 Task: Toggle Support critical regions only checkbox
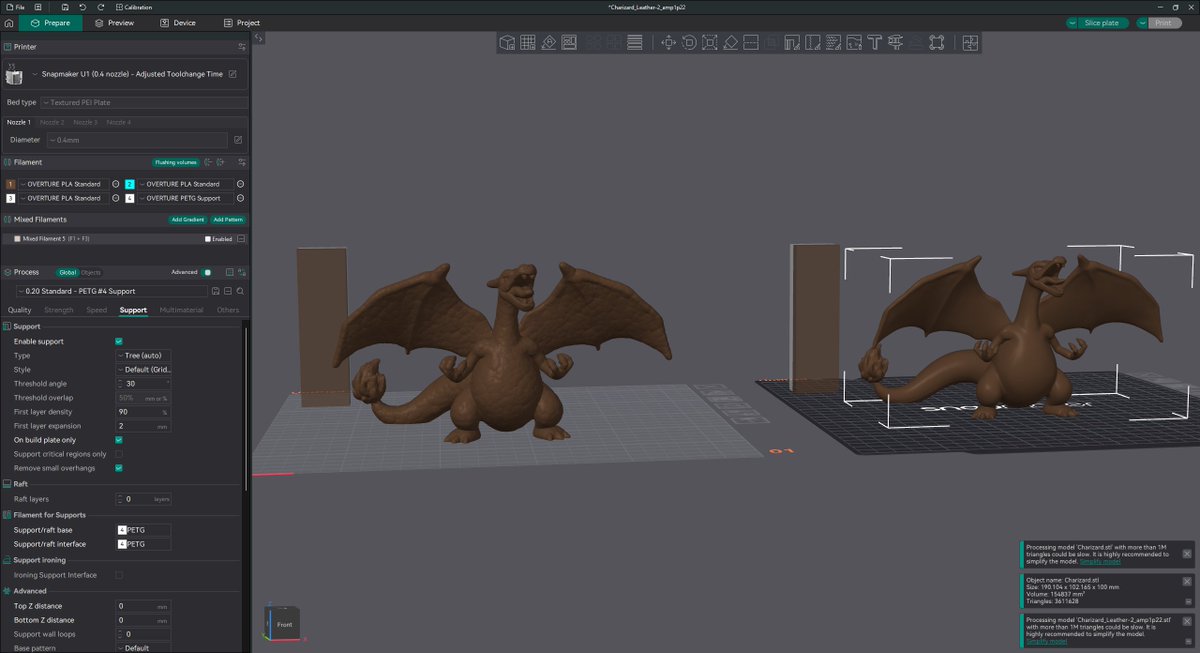tap(119, 454)
